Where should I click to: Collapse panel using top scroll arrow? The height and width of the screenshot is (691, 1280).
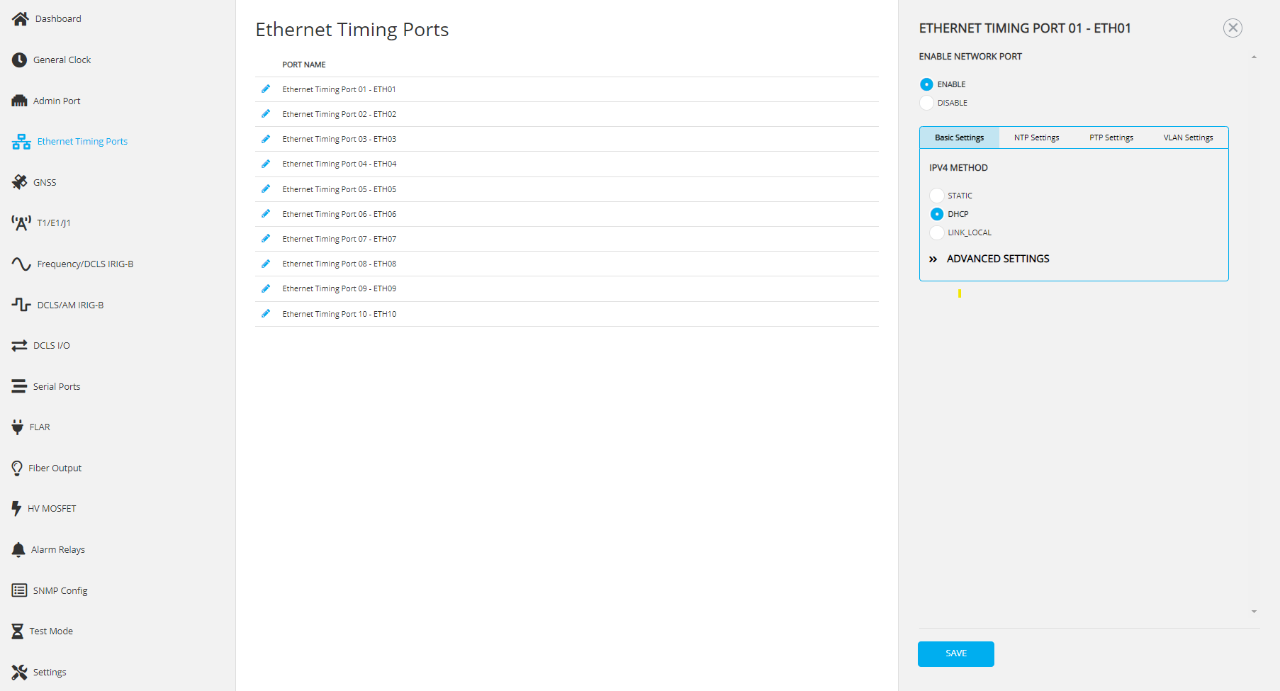[x=1254, y=57]
